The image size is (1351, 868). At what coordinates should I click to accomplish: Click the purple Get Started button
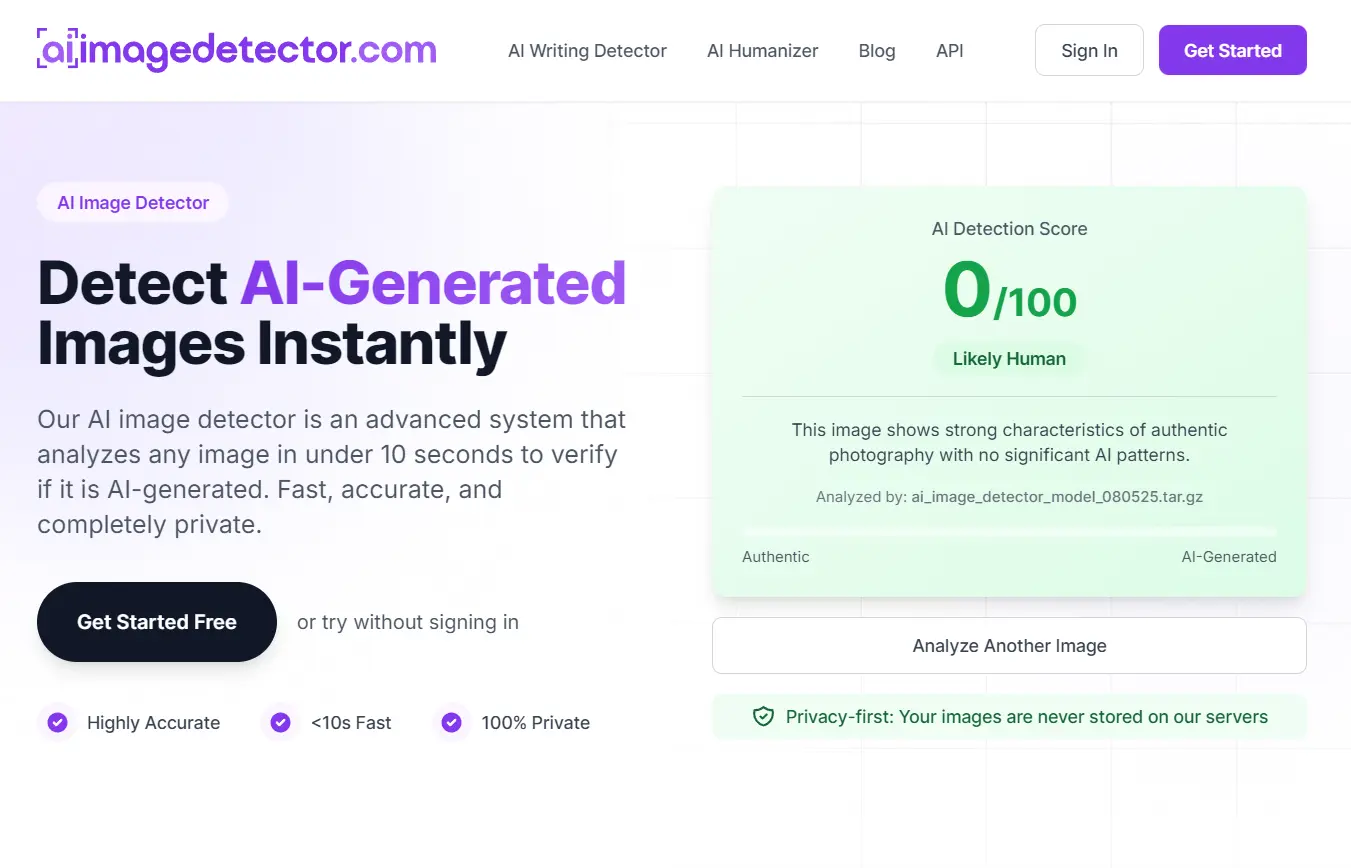tap(1232, 49)
